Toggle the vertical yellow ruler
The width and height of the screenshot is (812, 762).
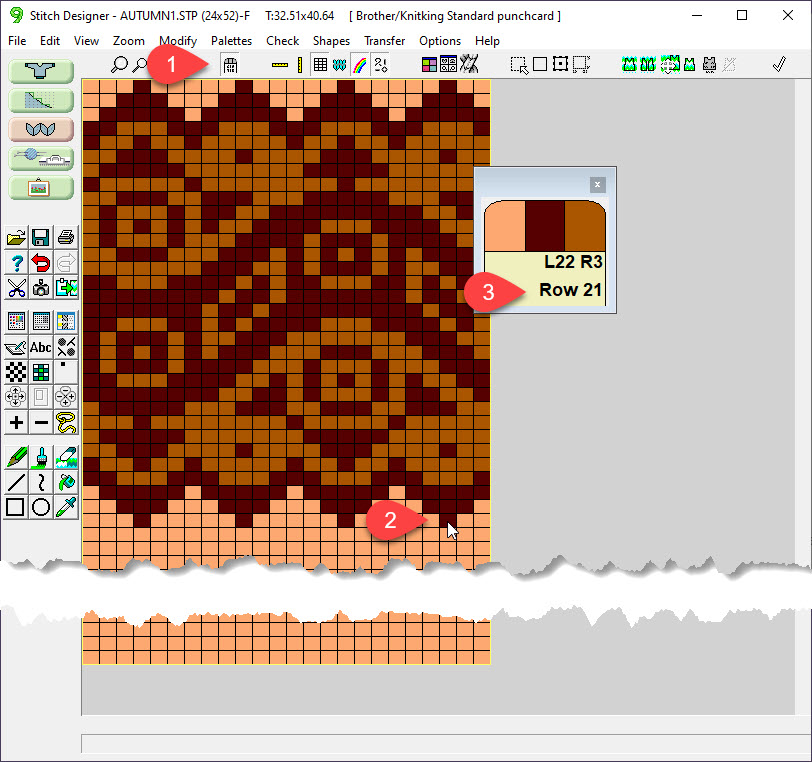point(300,65)
